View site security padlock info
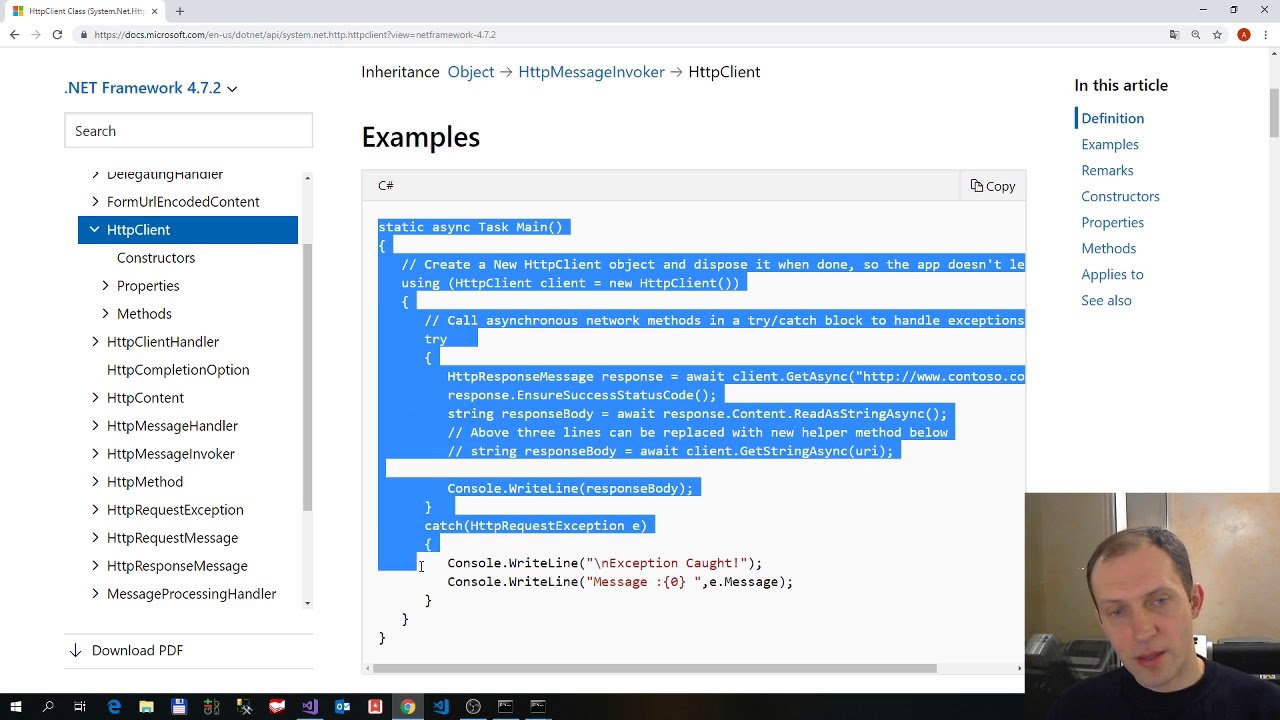1280x720 pixels. [x=84, y=35]
